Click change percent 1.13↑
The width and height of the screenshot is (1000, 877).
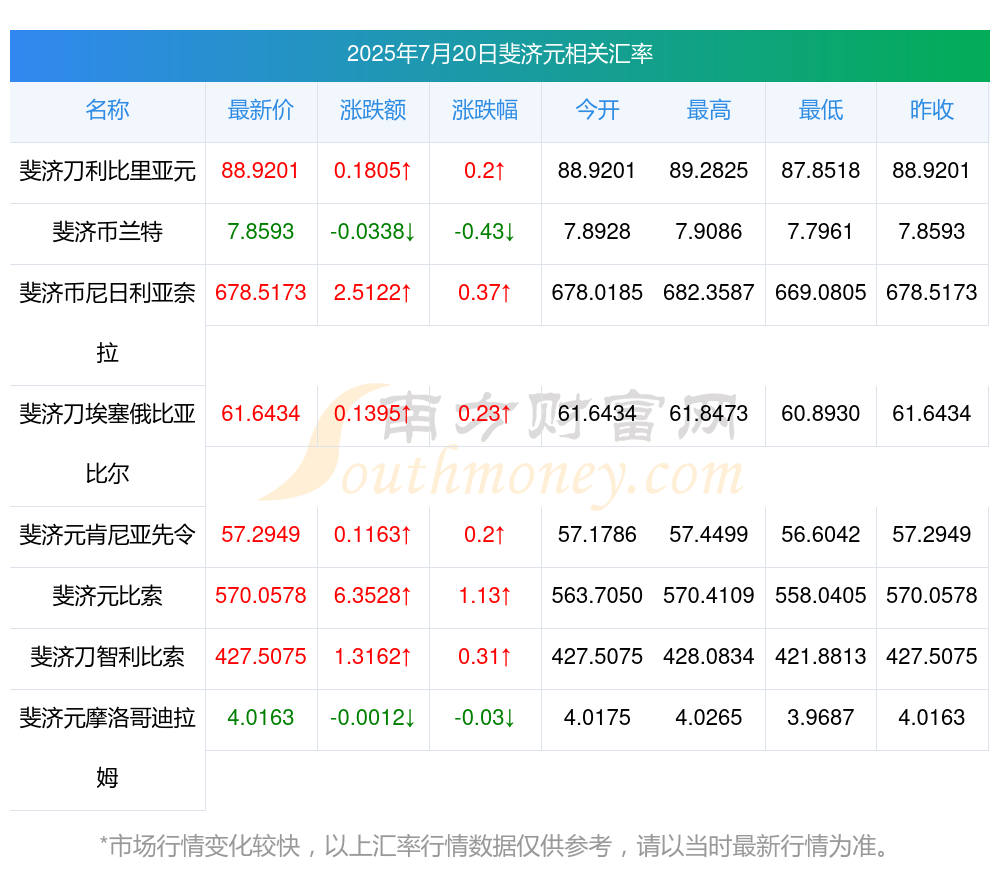485,595
